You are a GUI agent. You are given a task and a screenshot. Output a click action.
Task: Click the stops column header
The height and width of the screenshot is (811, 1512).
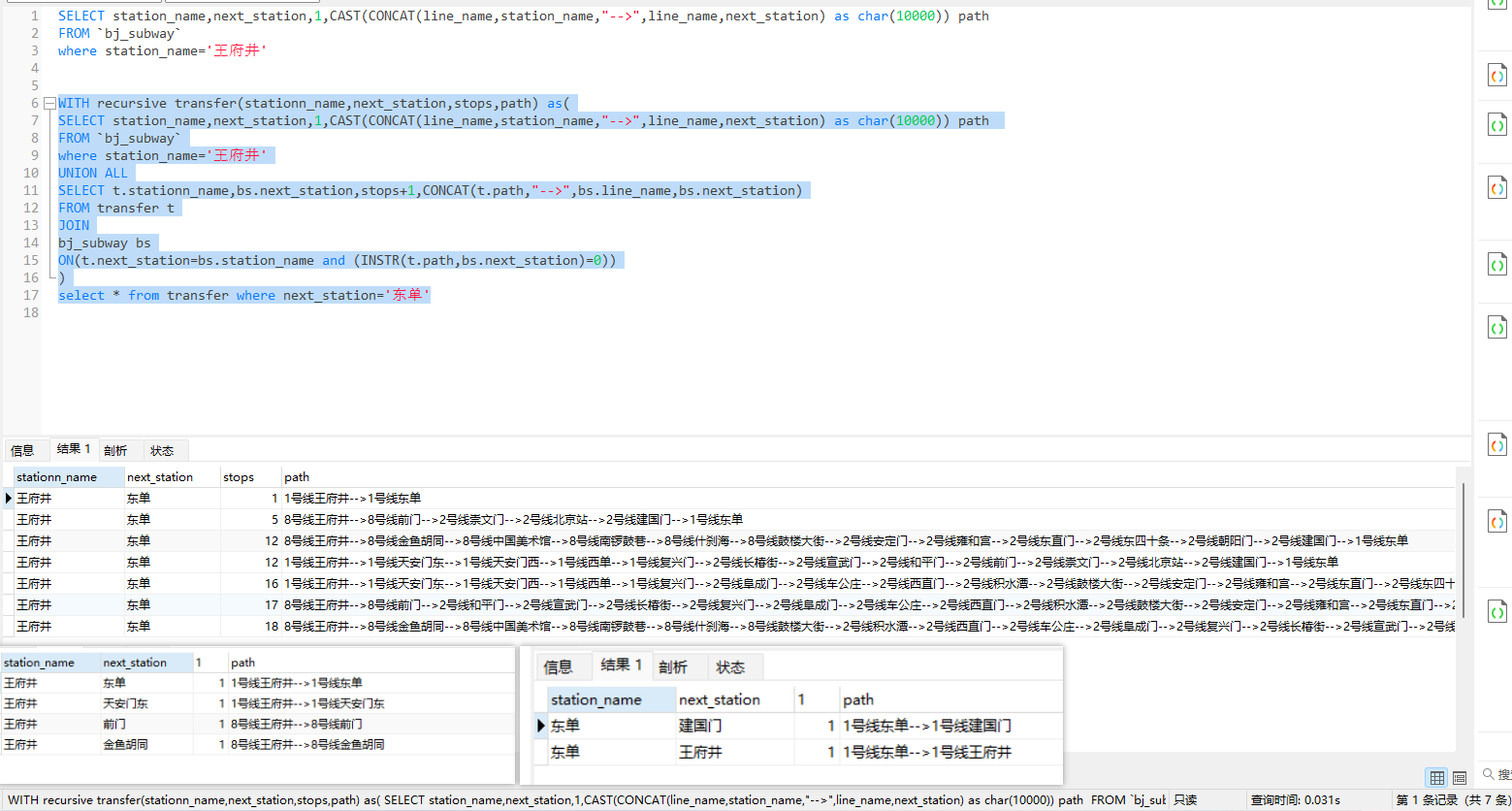pos(251,476)
